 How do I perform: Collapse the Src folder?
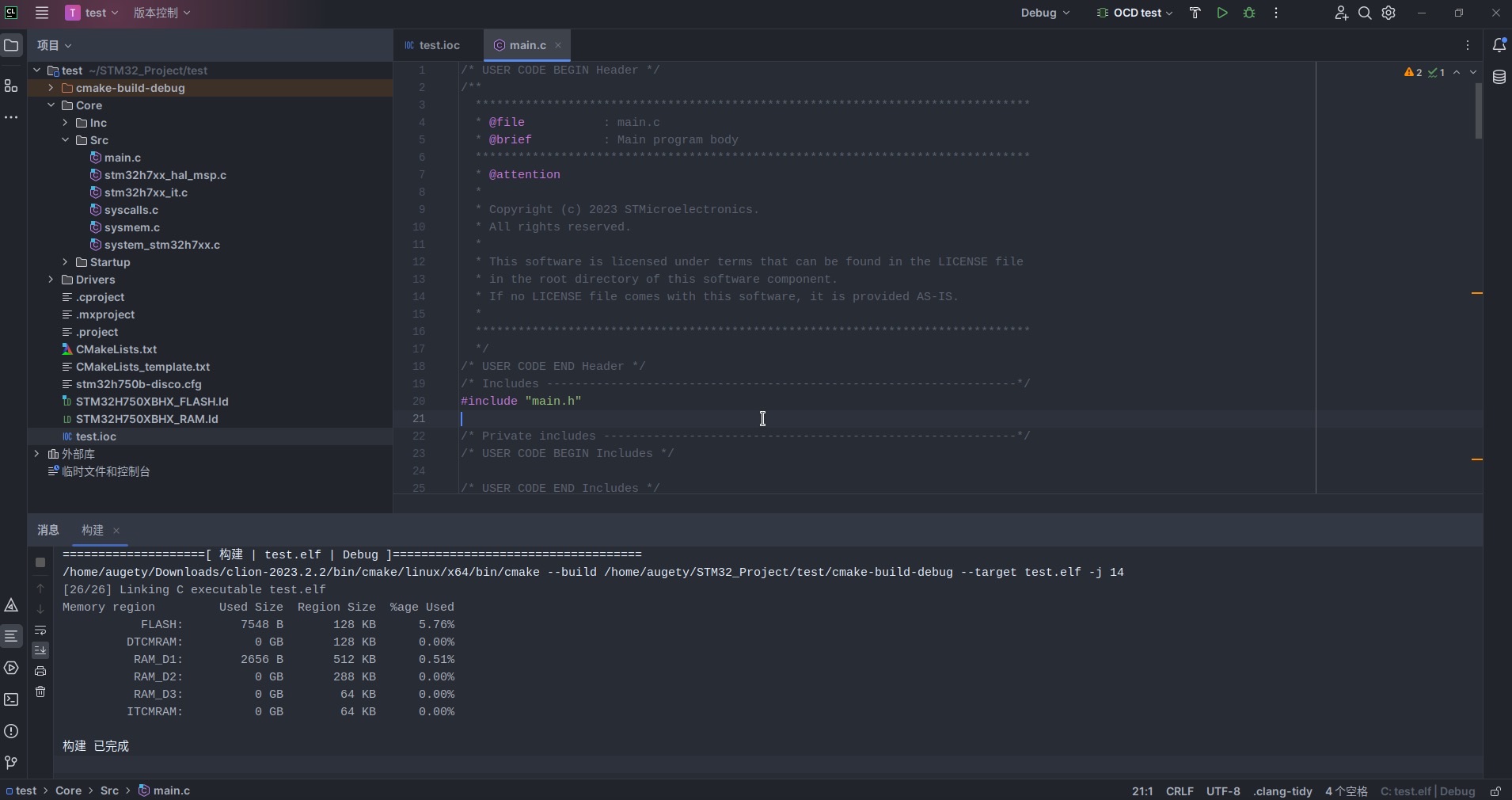pos(65,140)
